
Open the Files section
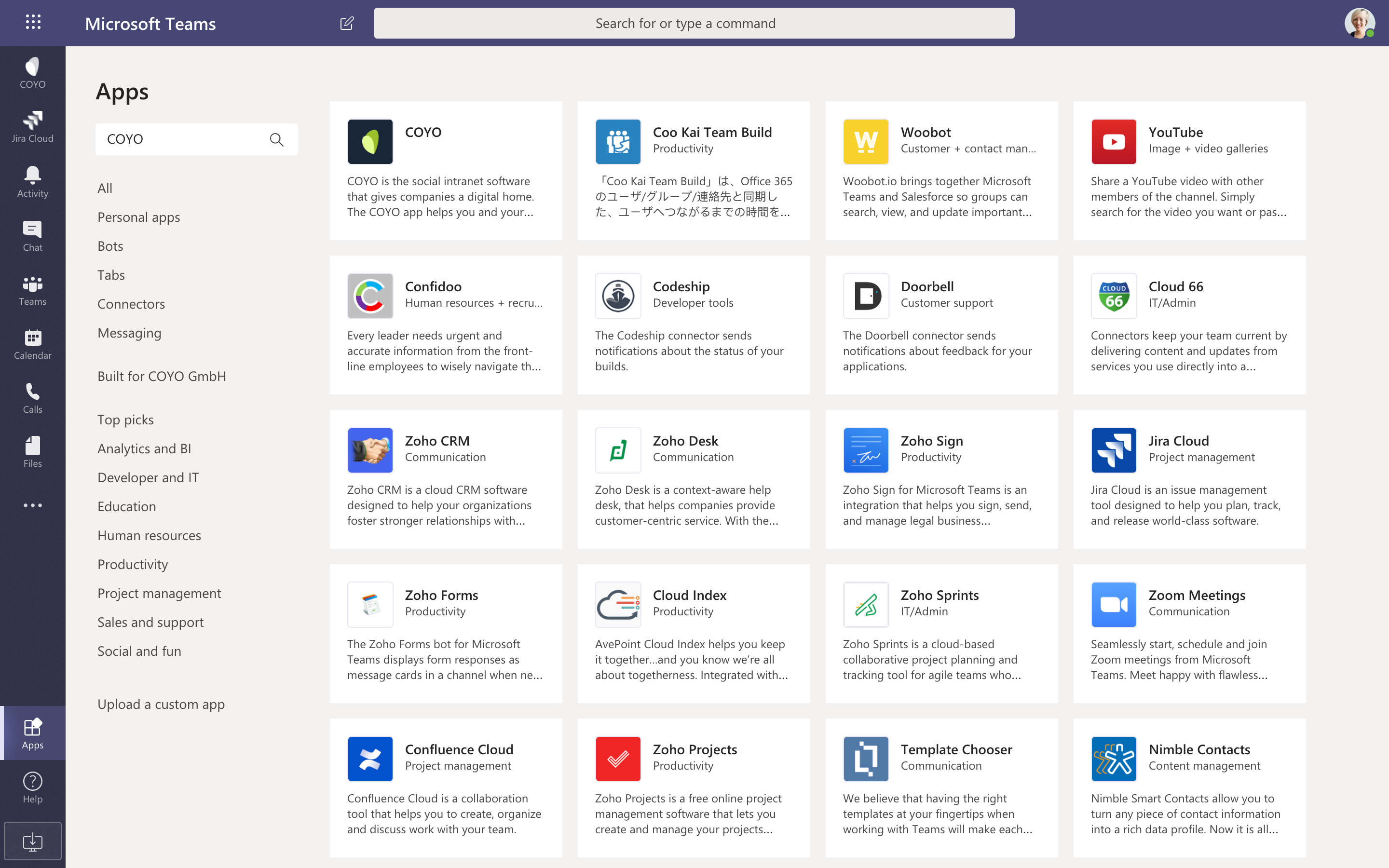[33, 452]
